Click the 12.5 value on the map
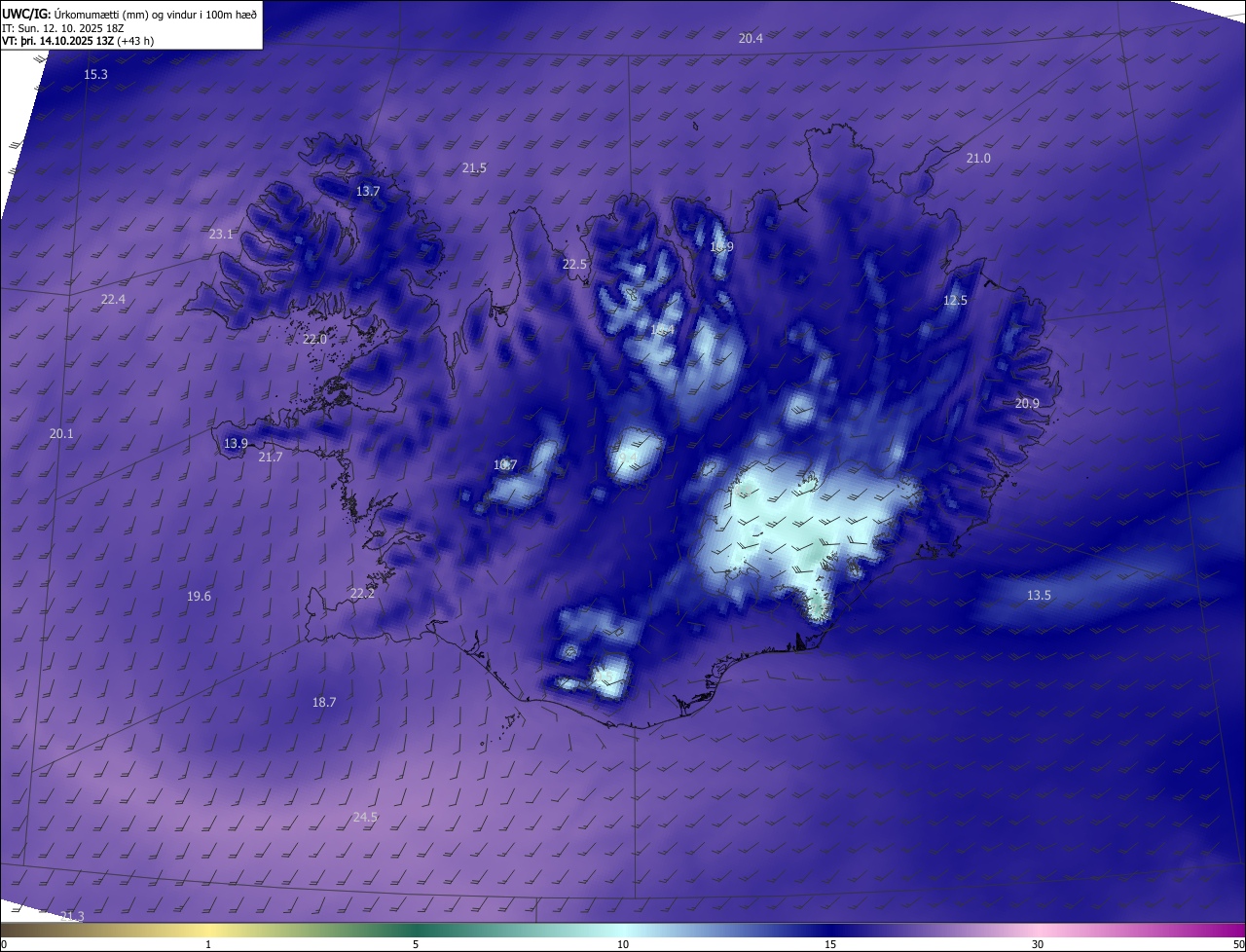Screen dimensions: 1246x952 click(x=956, y=301)
